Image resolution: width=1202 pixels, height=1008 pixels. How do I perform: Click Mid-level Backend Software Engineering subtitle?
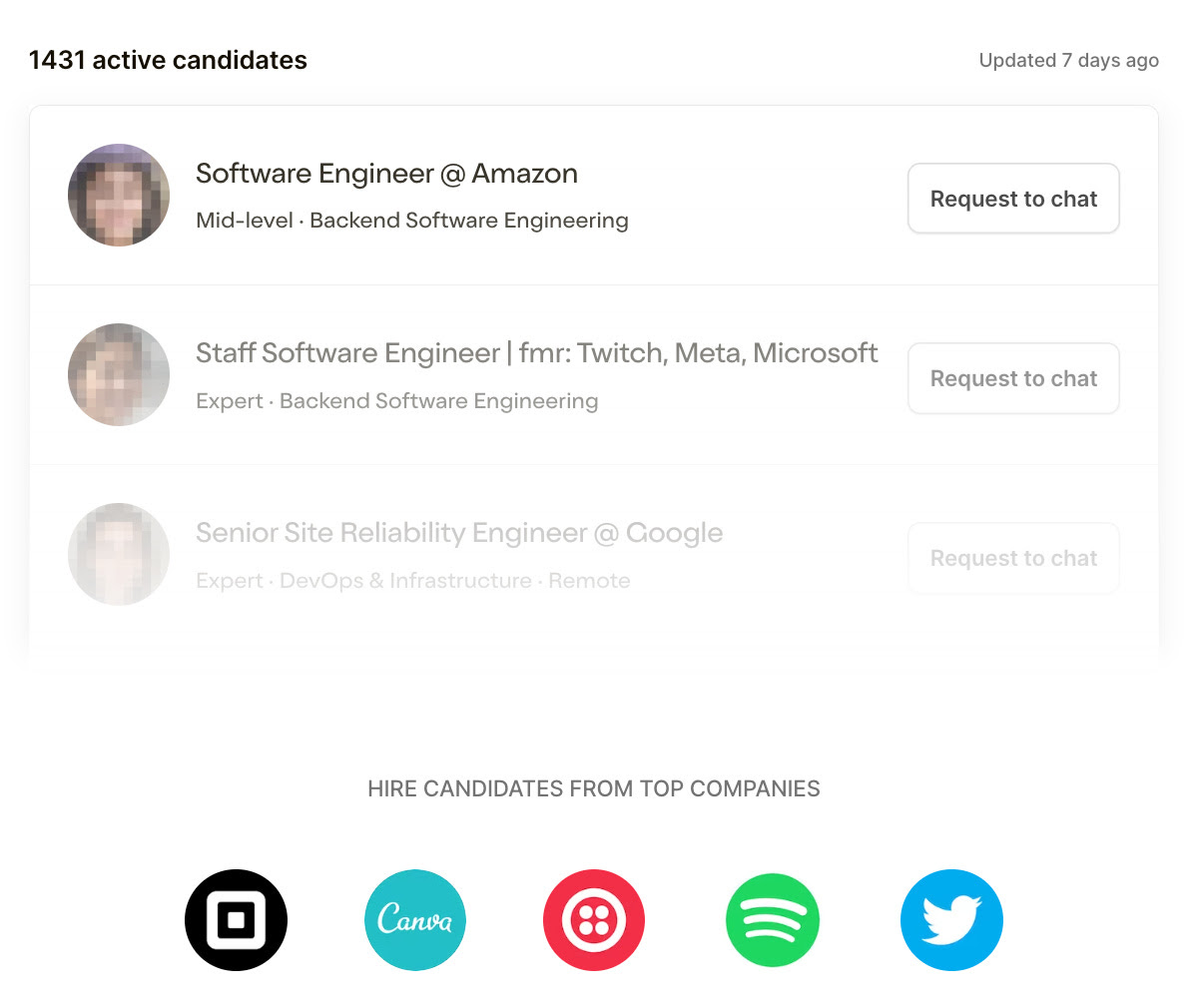point(412,221)
